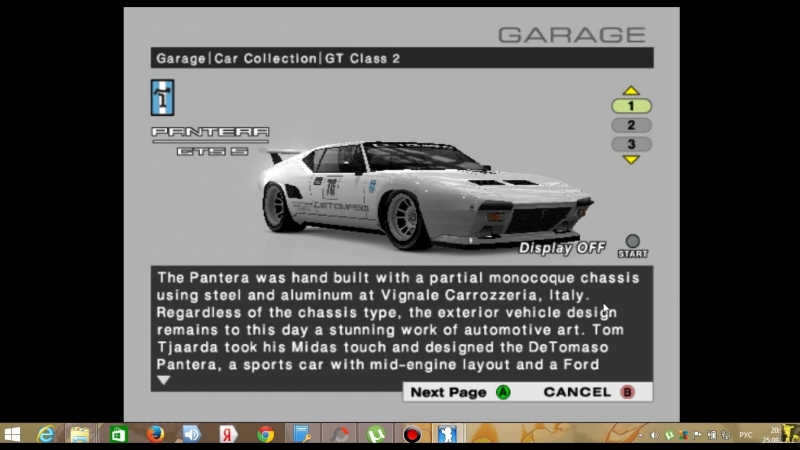Viewport: 800px width, 450px height.
Task: Click the DeTomaso manufacturer logo badge
Action: (163, 97)
